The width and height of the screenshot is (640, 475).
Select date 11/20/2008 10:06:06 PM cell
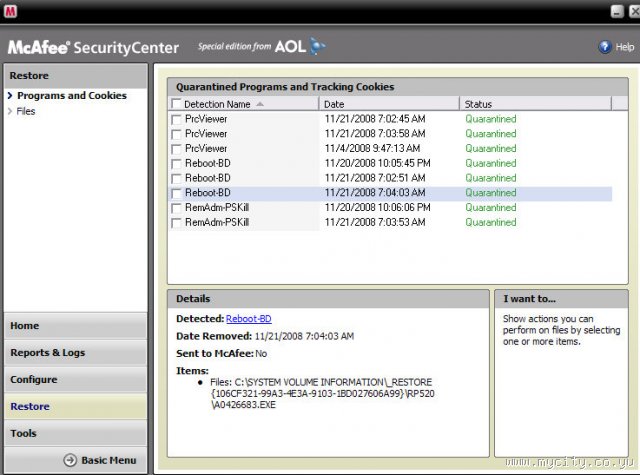pyautogui.click(x=378, y=207)
